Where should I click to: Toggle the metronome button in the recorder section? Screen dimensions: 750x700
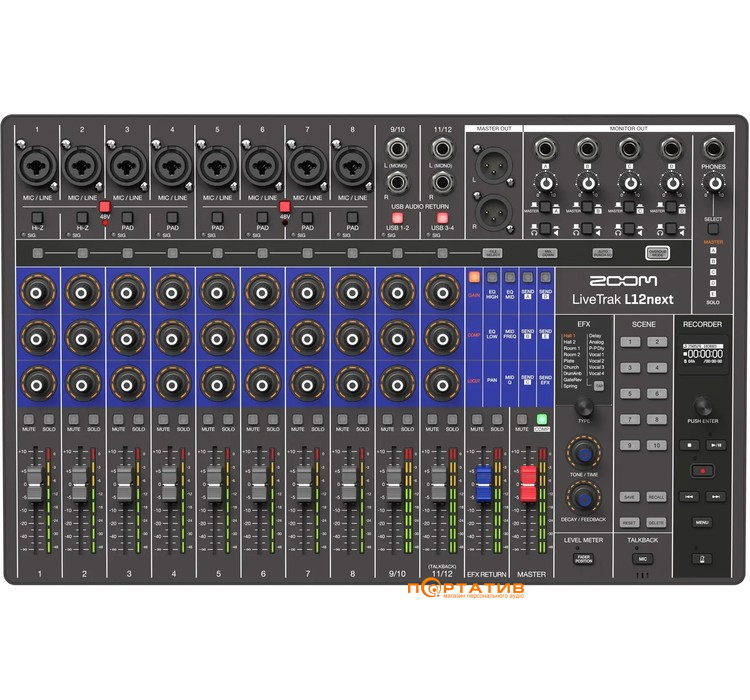pyautogui.click(x=702, y=559)
